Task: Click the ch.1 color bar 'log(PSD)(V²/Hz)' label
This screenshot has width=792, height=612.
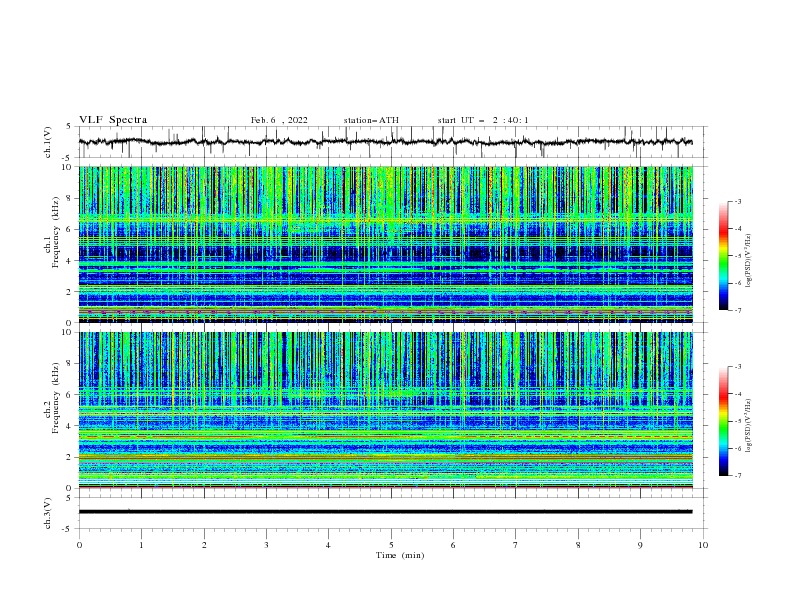Action: 748,261
